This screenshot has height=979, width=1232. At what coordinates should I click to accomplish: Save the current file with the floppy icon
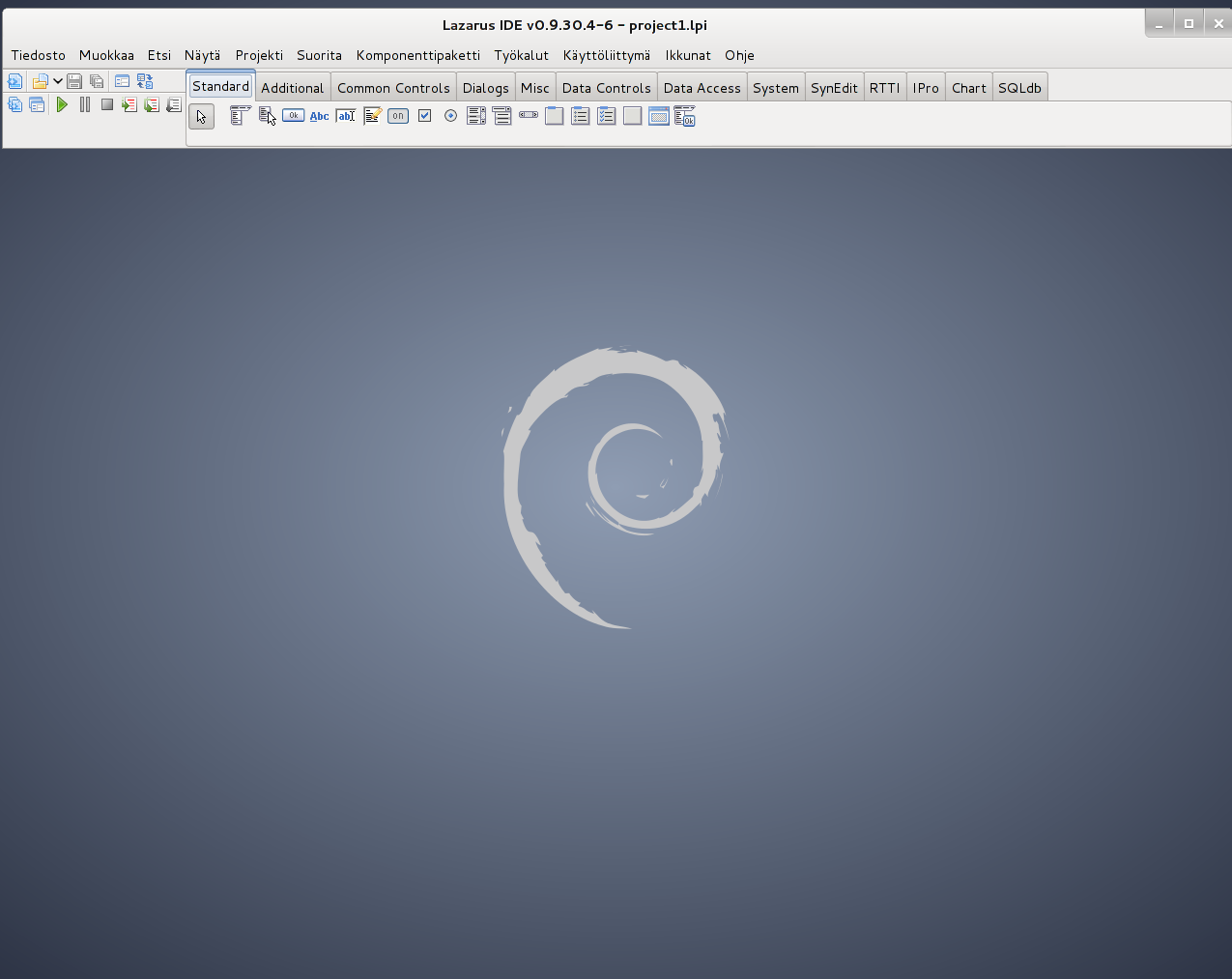click(74, 81)
